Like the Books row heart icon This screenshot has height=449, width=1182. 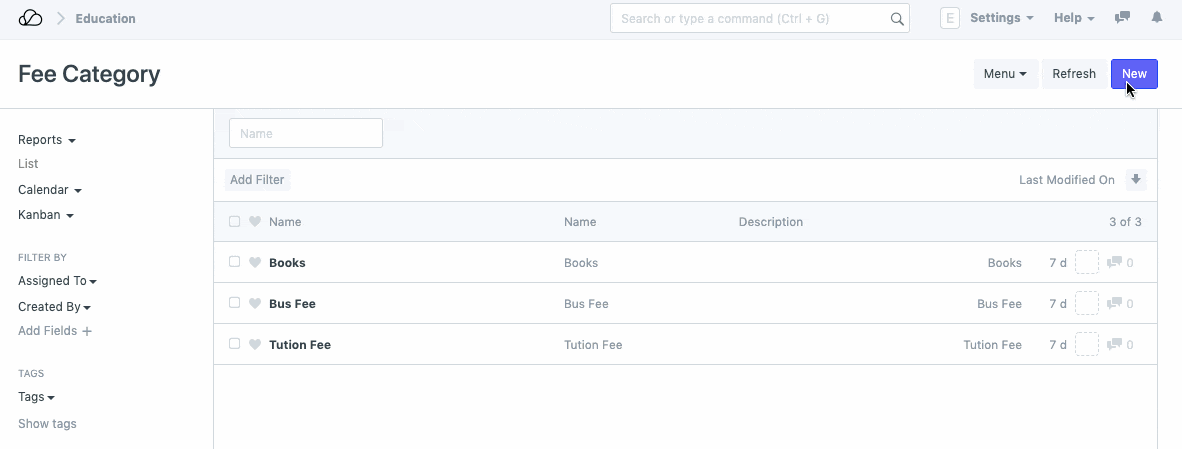tap(255, 263)
